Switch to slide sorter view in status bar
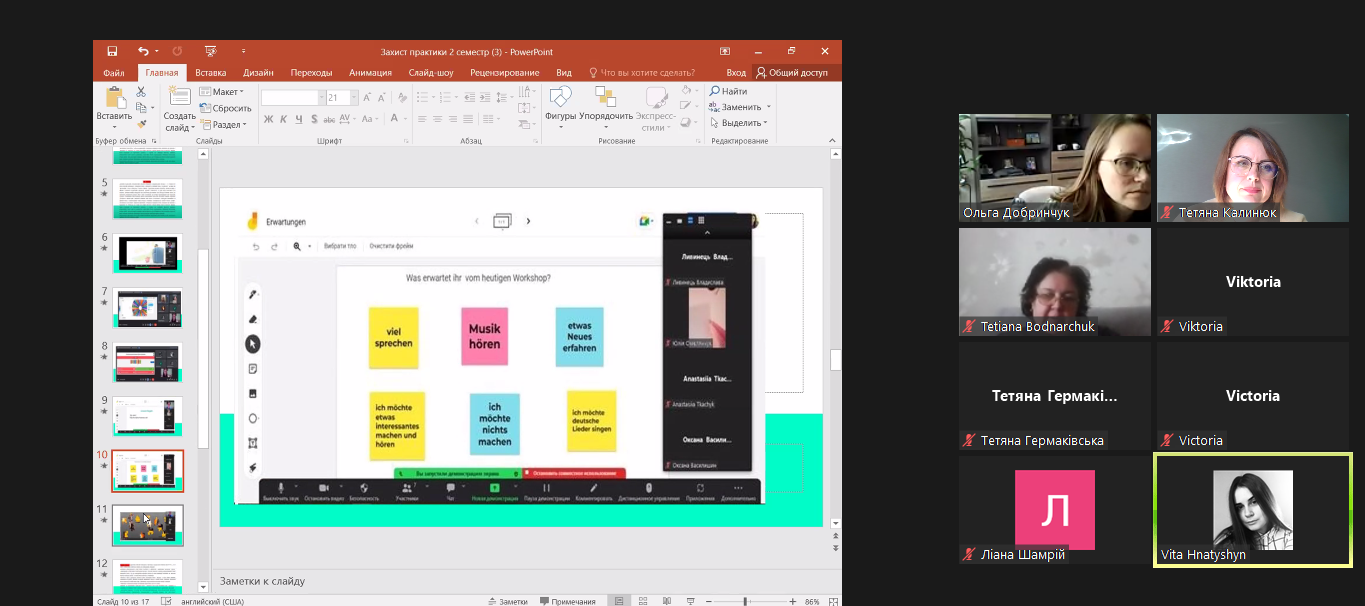The image size is (1365, 606). click(x=645, y=601)
